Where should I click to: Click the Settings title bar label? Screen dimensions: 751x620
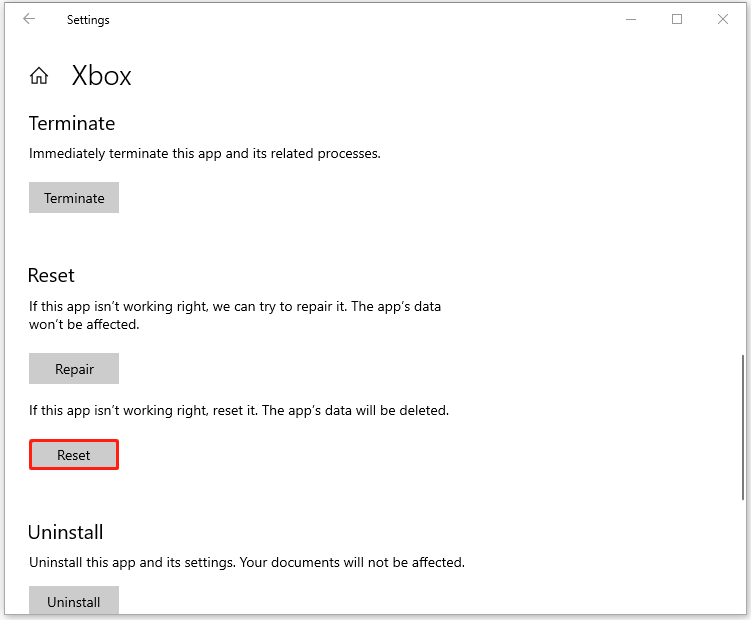click(88, 20)
